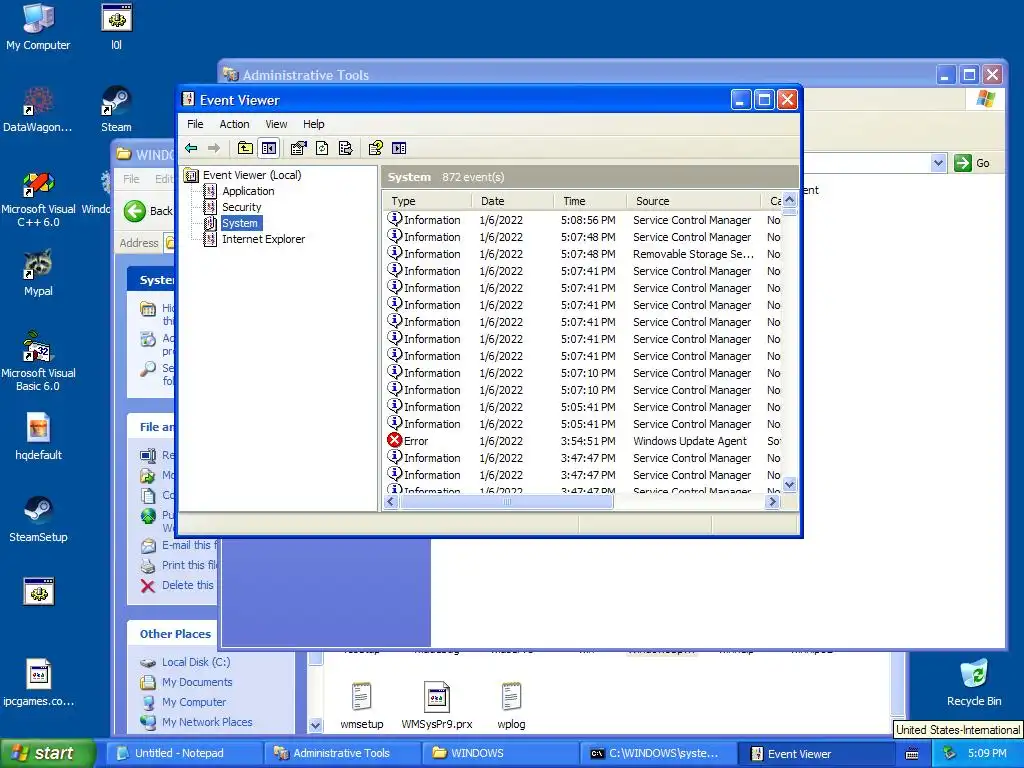The image size is (1024, 768).
Task: Open My Computer link in Other Places
Action: click(193, 702)
